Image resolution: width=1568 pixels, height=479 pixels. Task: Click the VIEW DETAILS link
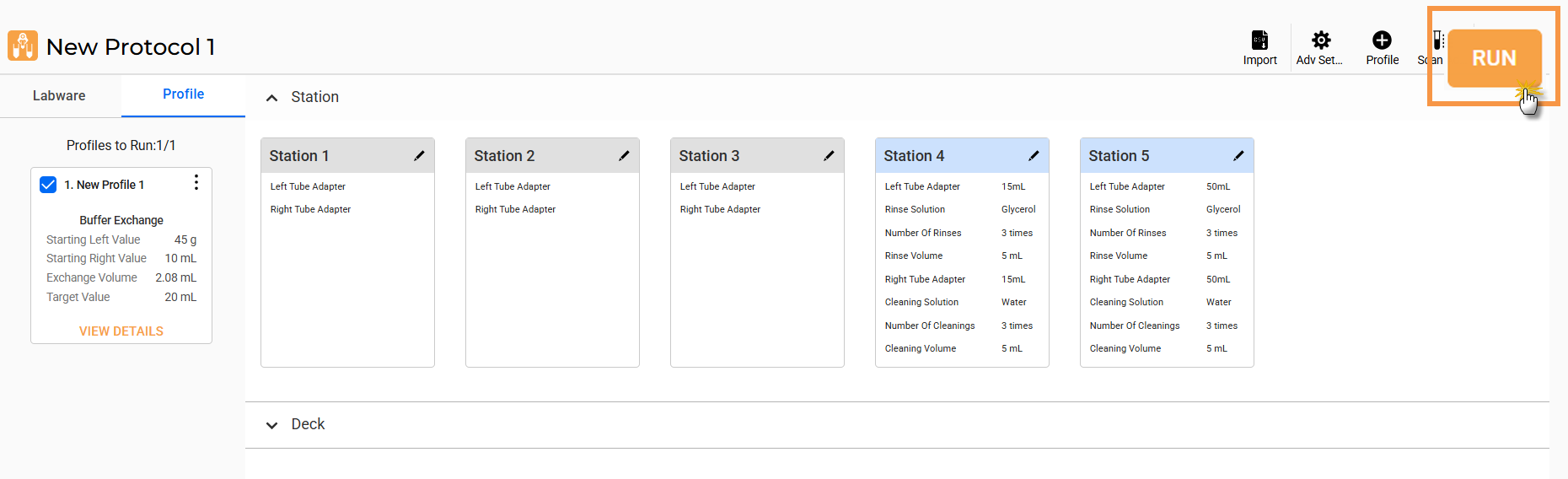(x=121, y=331)
